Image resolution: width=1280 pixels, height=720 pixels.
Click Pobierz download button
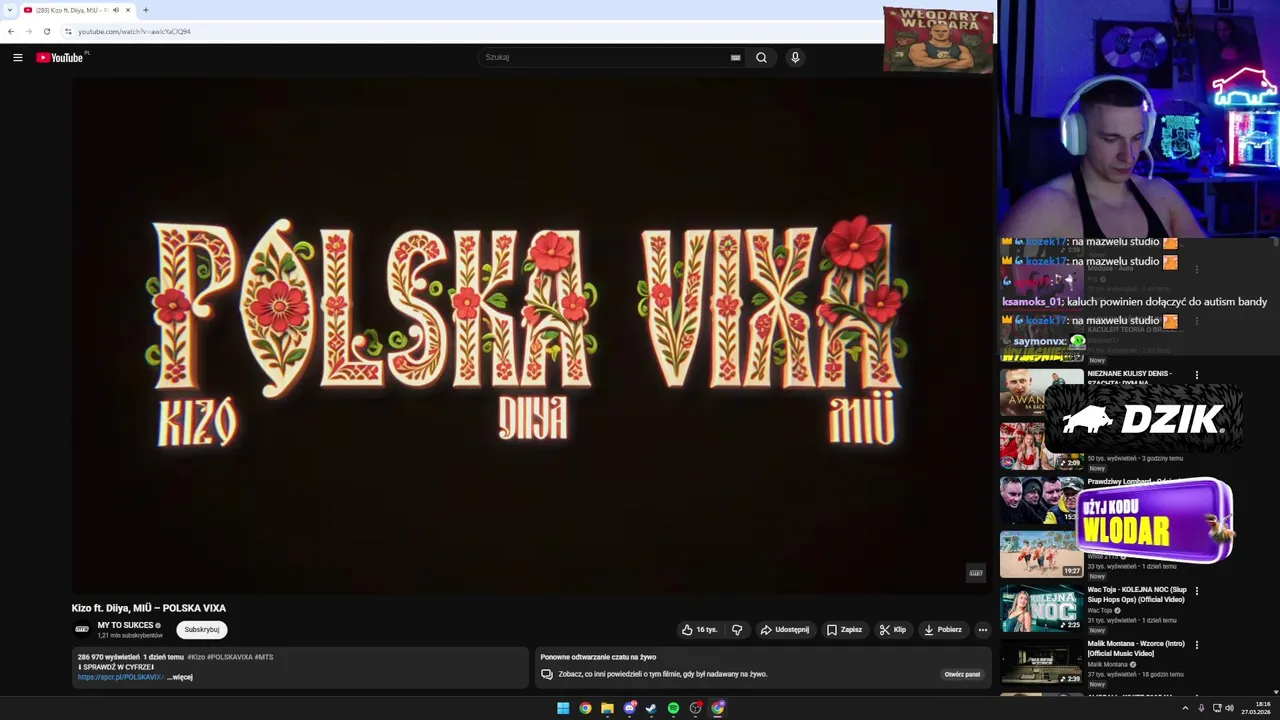pos(943,630)
